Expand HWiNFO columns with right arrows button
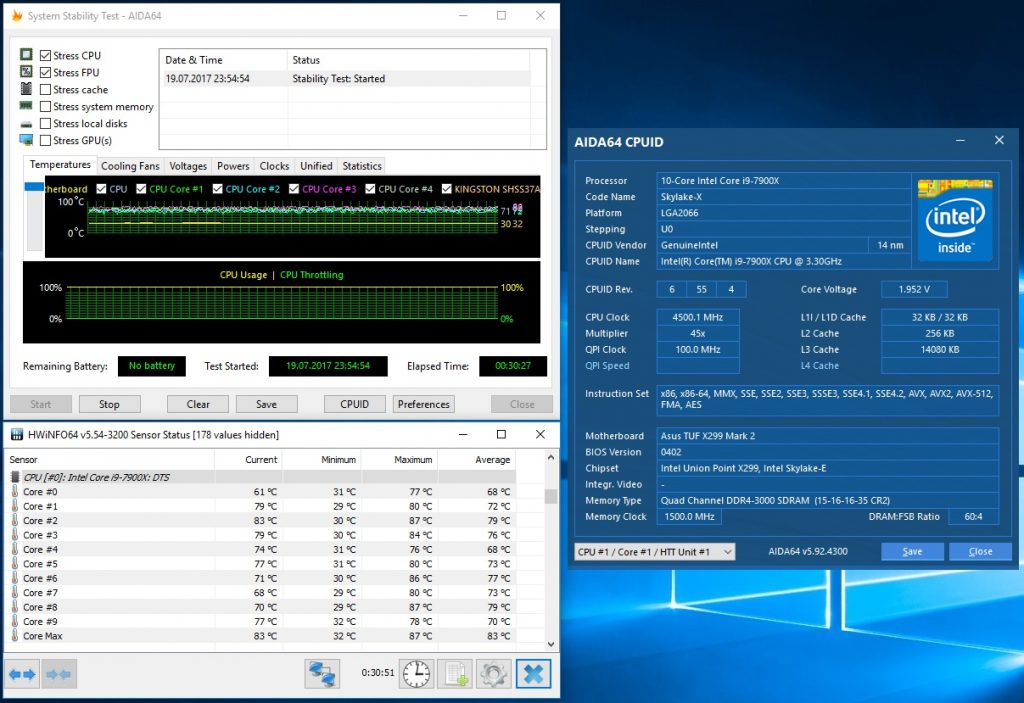Image resolution: width=1024 pixels, height=703 pixels. pos(22,674)
